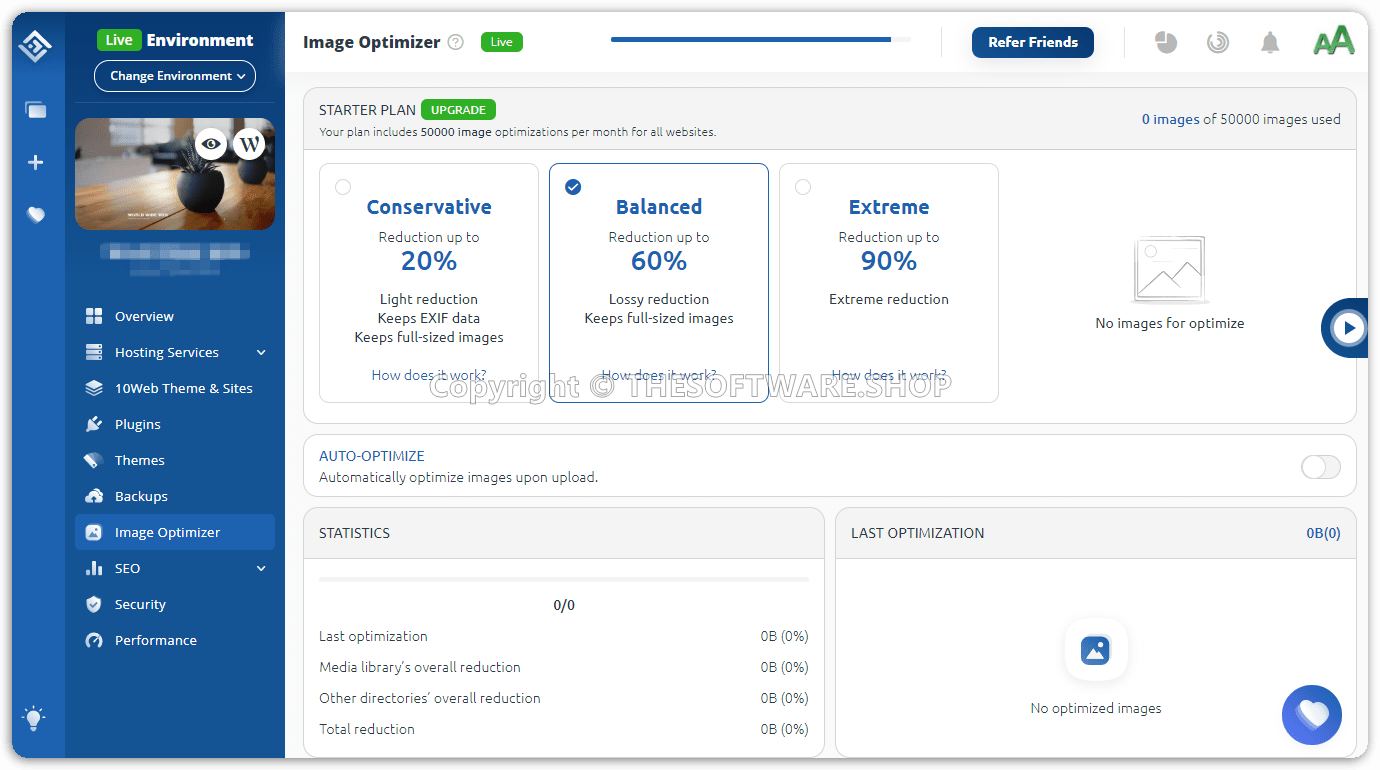Click the Statistics progress bar

pyautogui.click(x=564, y=579)
